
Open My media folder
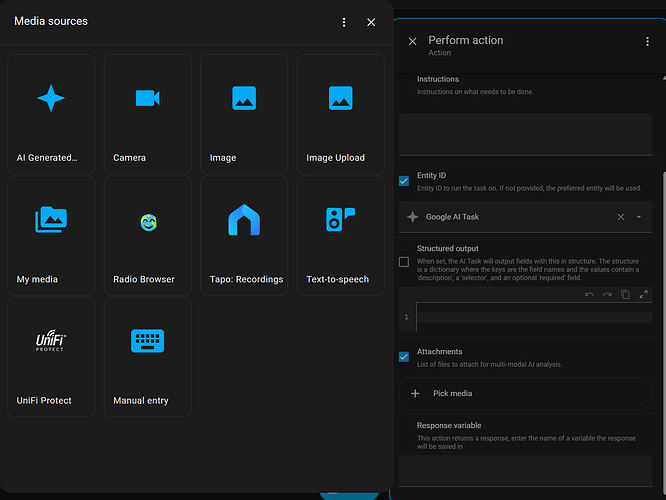coord(51,234)
